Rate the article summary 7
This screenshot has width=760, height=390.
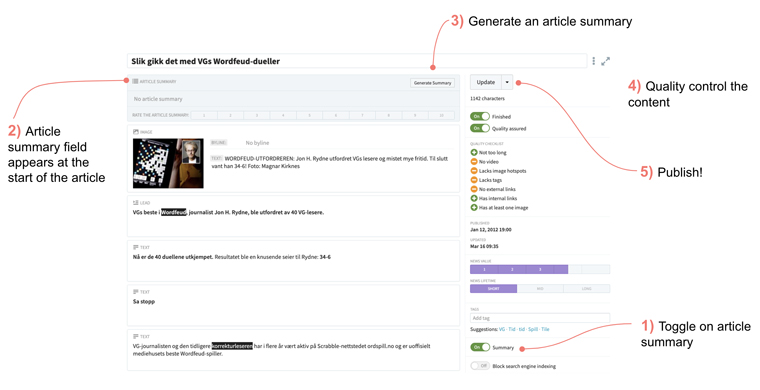pyautogui.click(x=362, y=115)
